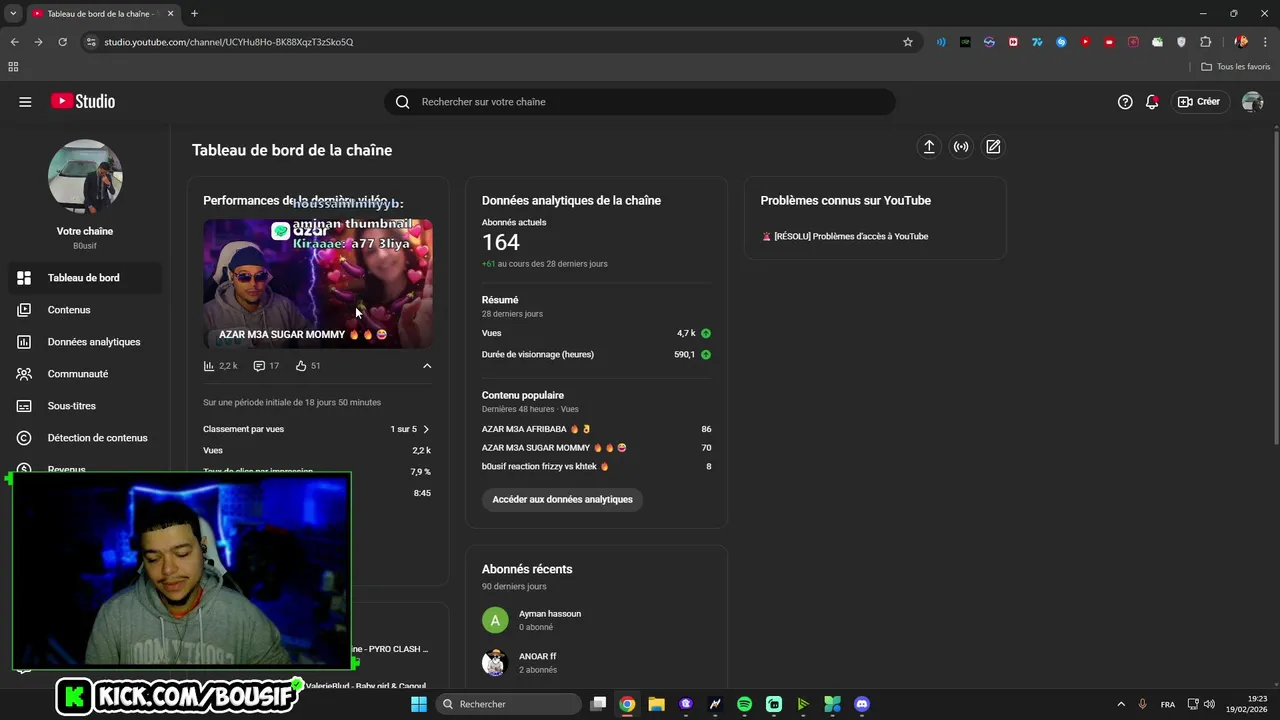Viewport: 1280px width, 720px height.
Task: Open File Explorer from the taskbar
Action: [x=656, y=704]
